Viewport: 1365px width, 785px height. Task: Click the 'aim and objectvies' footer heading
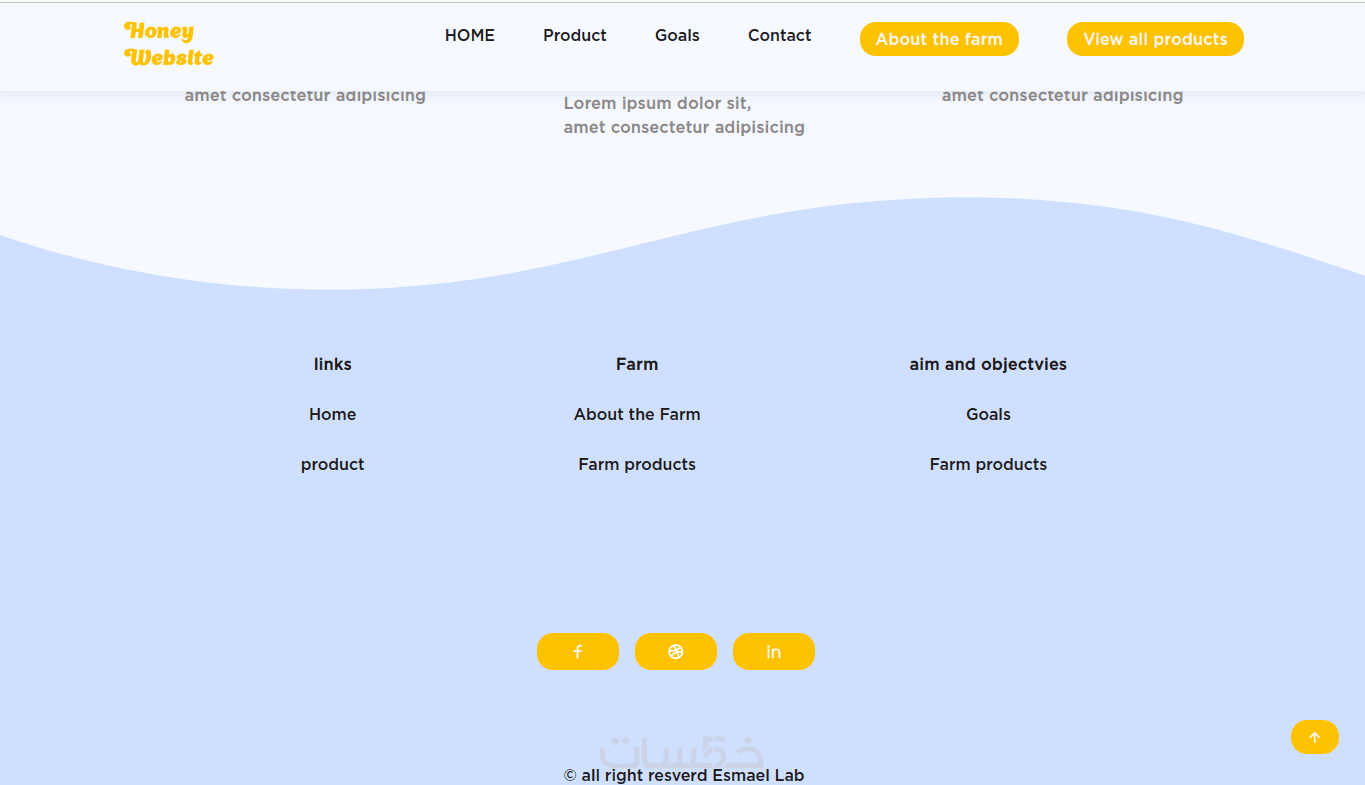pos(988,364)
